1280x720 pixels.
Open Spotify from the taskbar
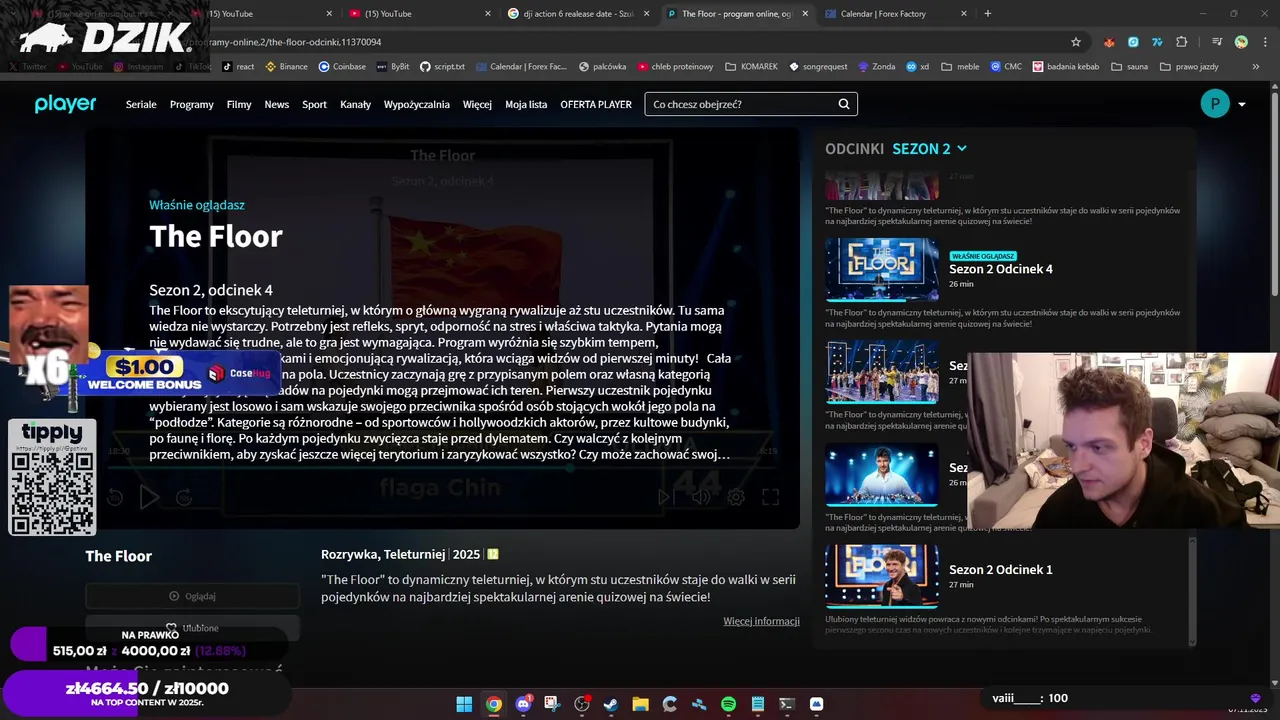(728, 704)
